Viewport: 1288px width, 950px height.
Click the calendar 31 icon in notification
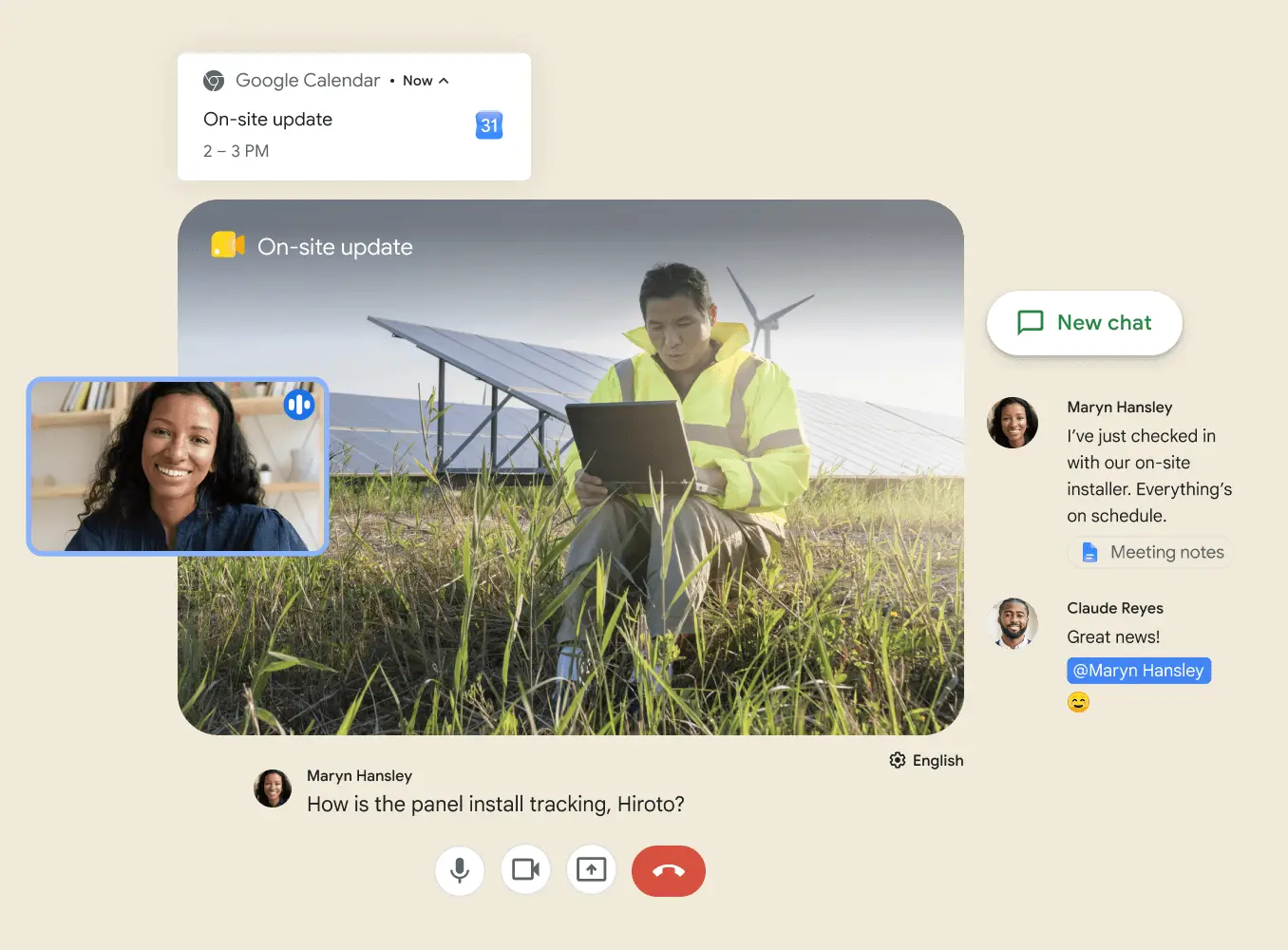[x=489, y=125]
